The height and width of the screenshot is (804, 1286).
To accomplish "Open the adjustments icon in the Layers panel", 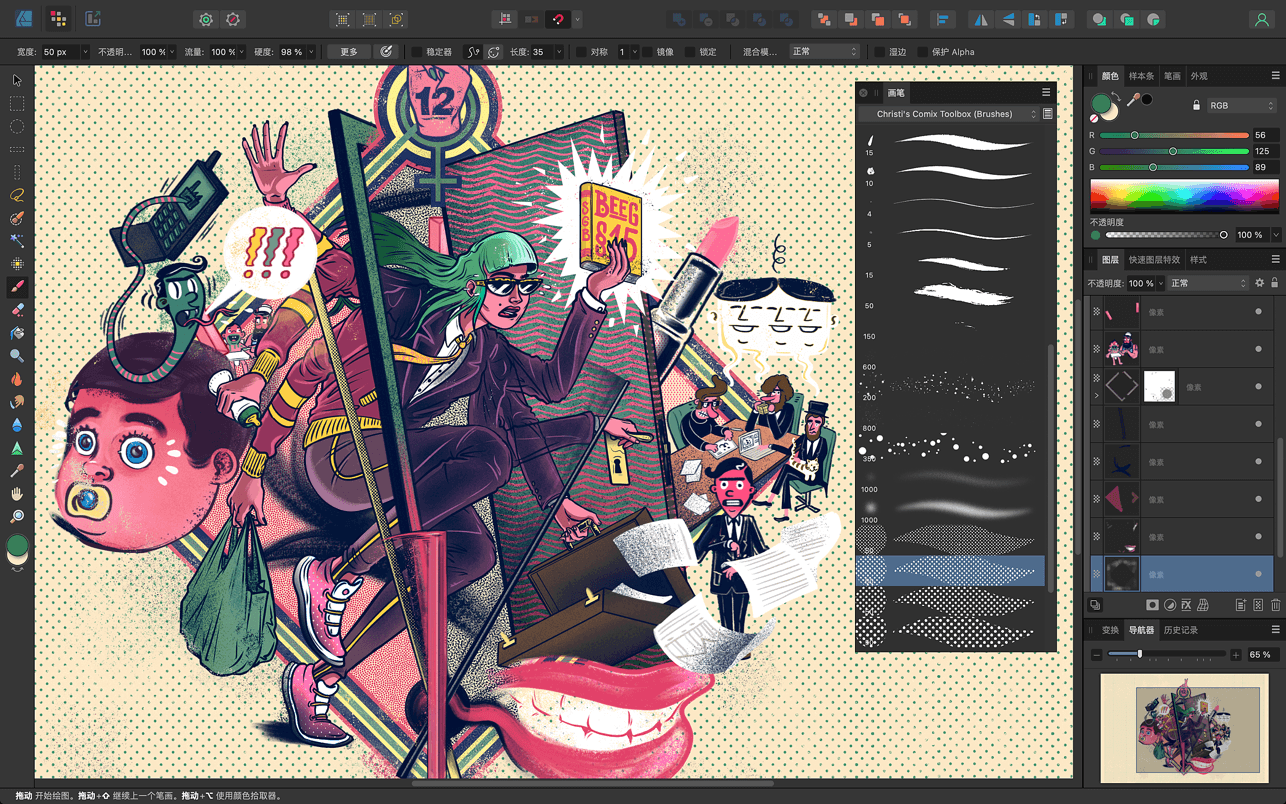I will (1169, 605).
